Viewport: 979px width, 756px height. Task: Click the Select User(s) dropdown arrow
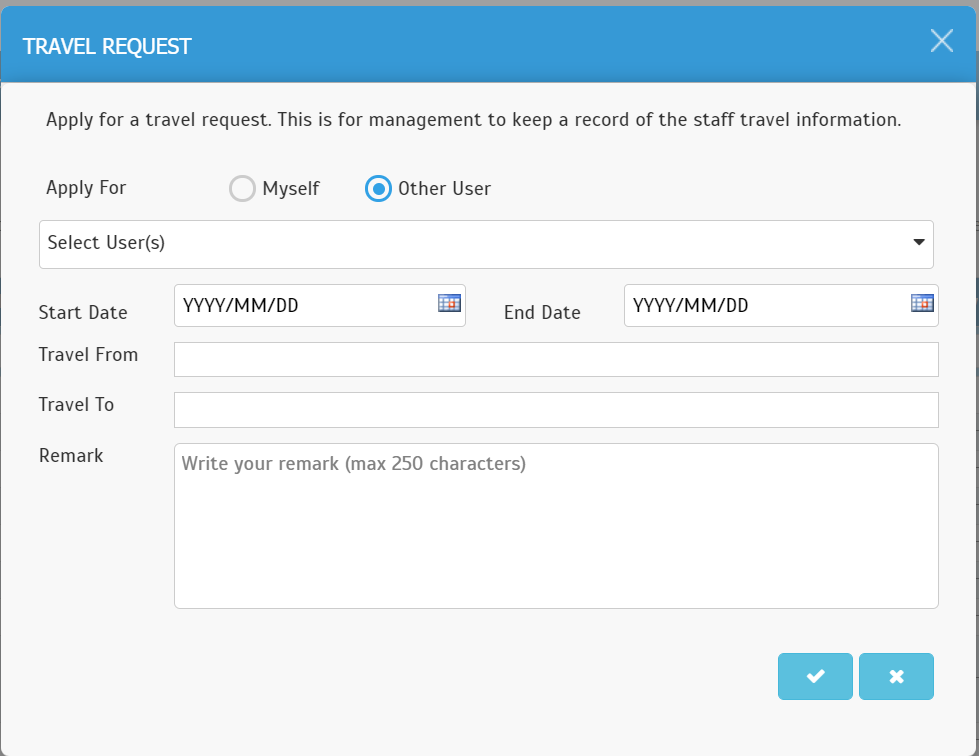pyautogui.click(x=918, y=242)
